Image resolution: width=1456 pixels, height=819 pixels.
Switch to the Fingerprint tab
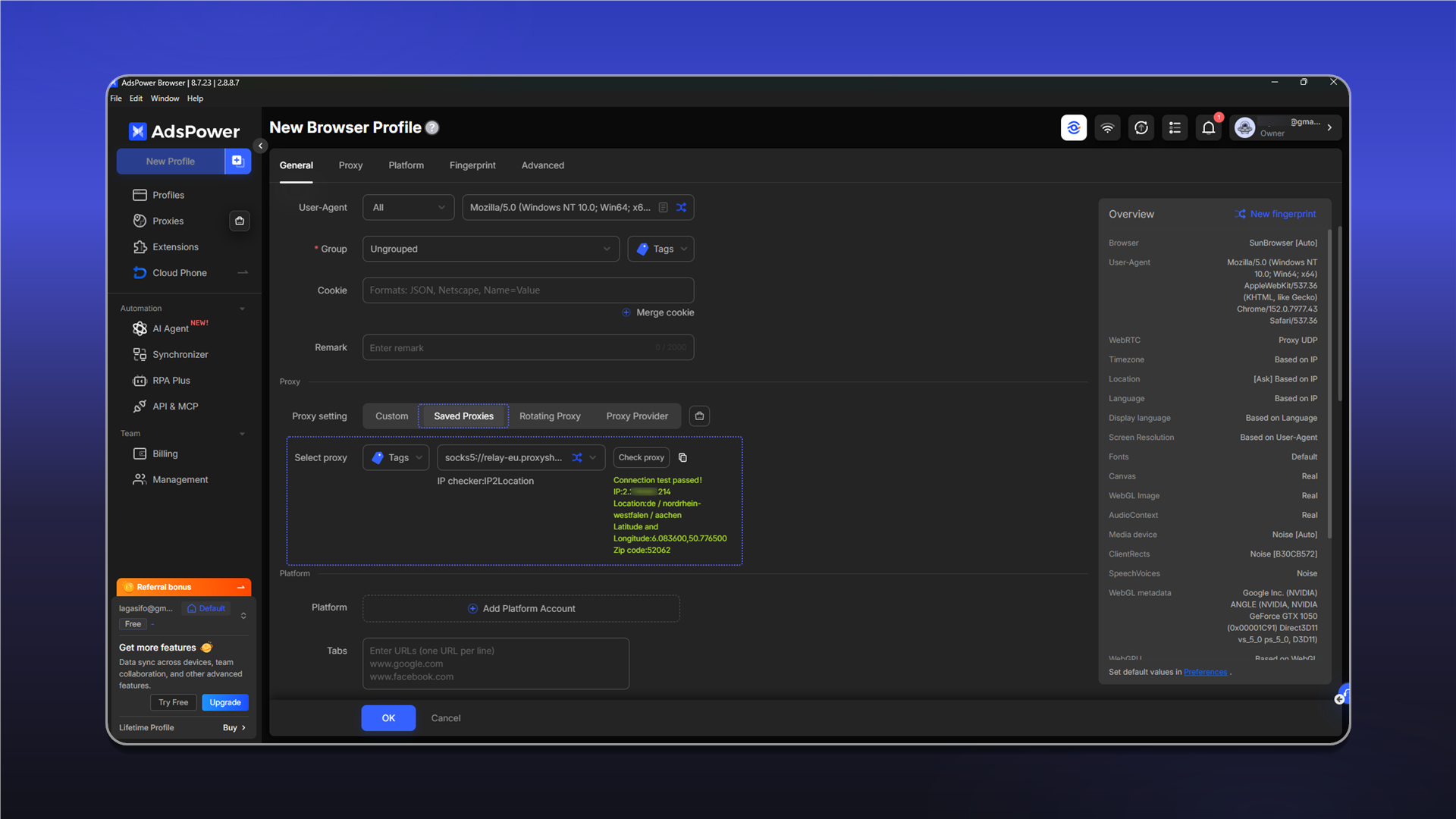tap(472, 165)
